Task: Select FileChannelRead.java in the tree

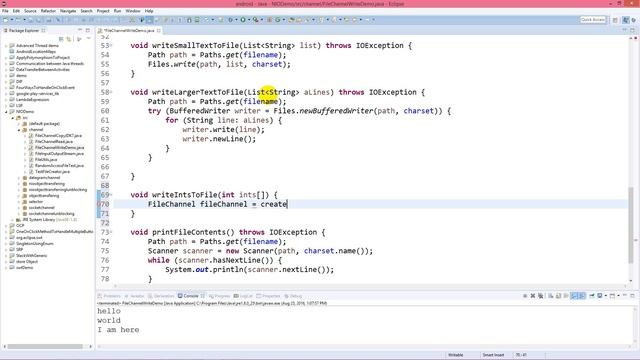Action: click(54, 142)
